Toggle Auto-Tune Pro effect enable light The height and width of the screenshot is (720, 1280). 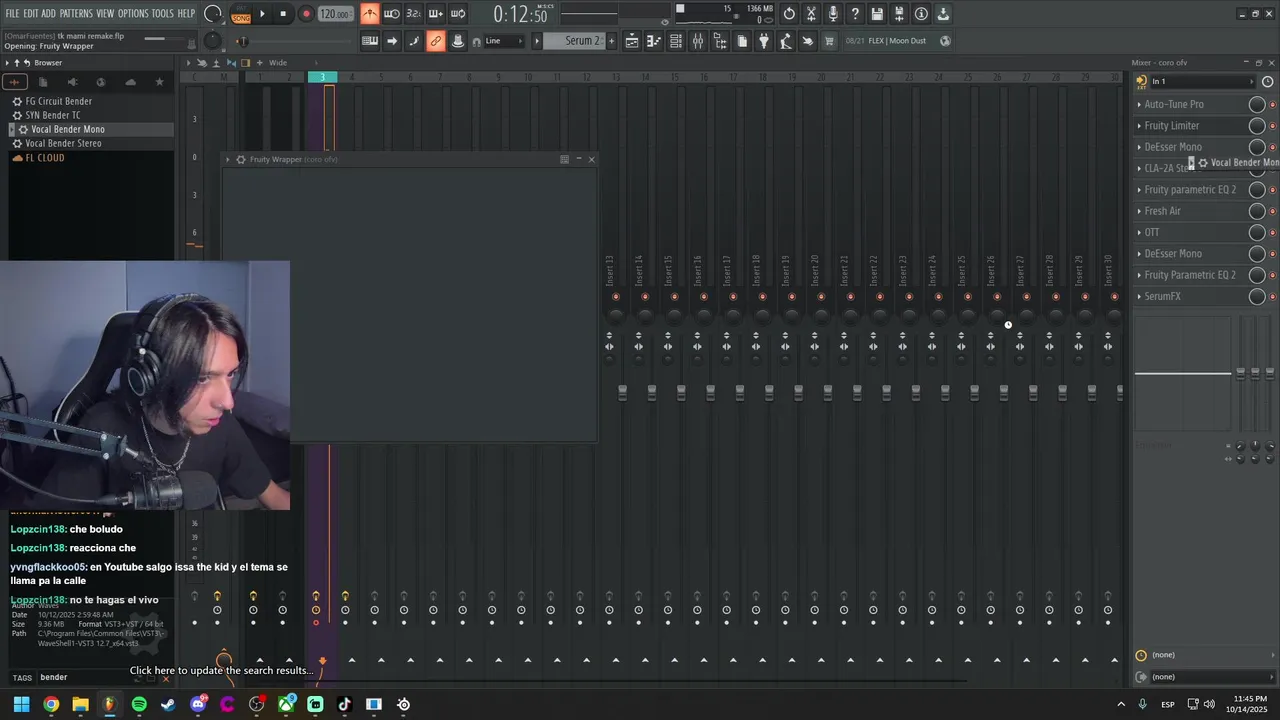[1272, 105]
